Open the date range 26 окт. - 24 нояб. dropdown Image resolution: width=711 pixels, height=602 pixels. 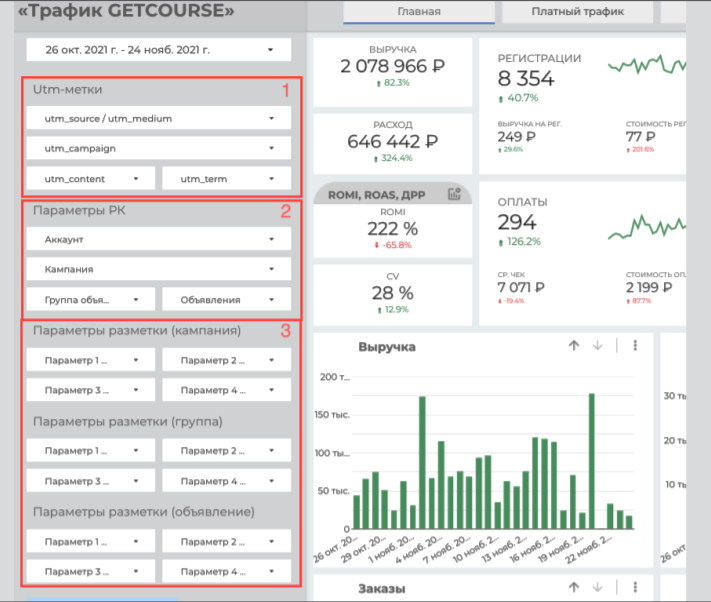coord(159,49)
